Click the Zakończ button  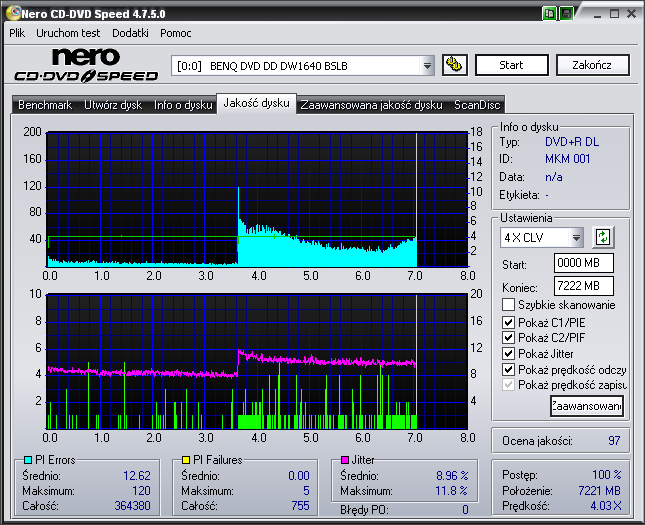click(592, 65)
